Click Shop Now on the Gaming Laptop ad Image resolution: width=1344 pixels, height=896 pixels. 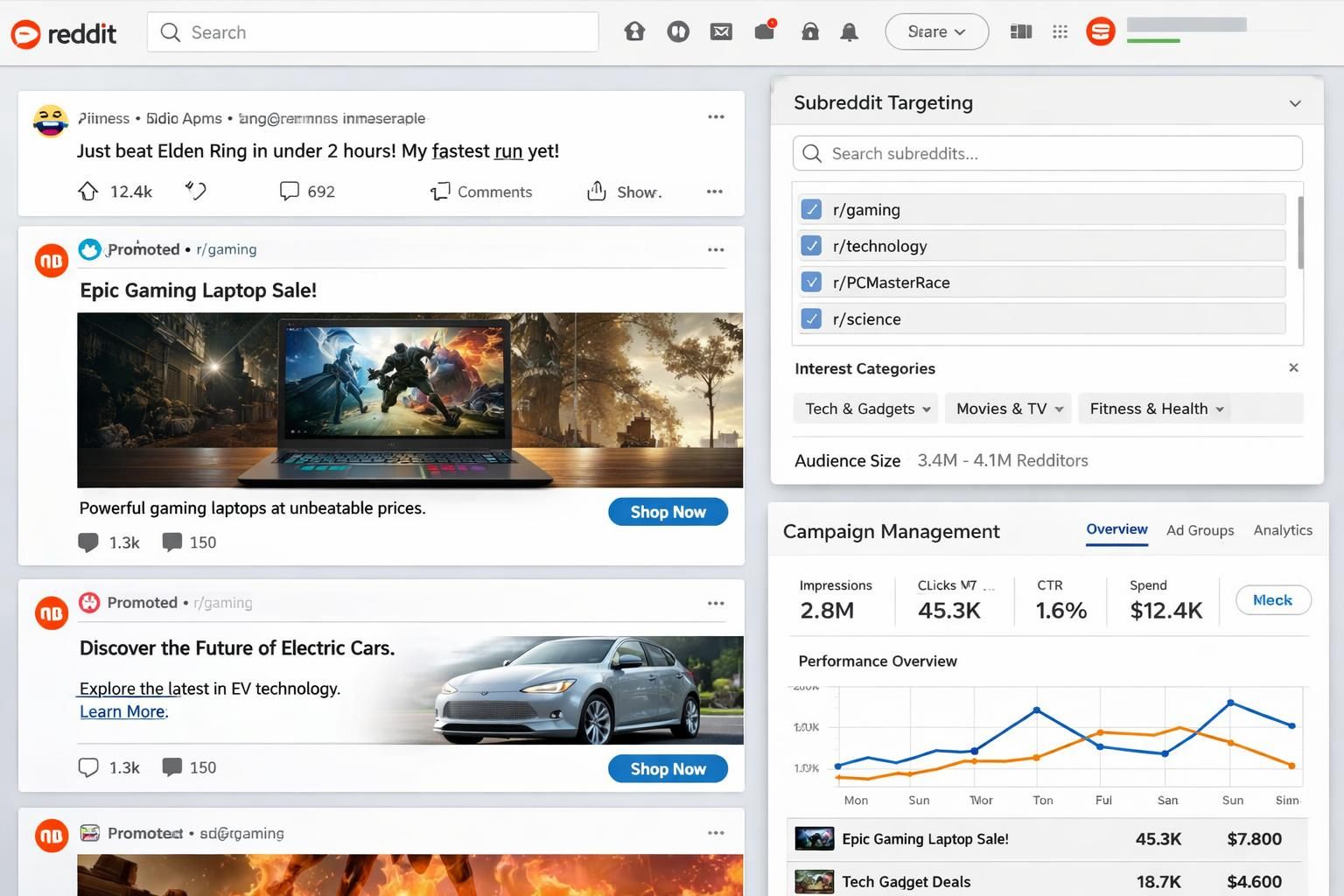[668, 512]
